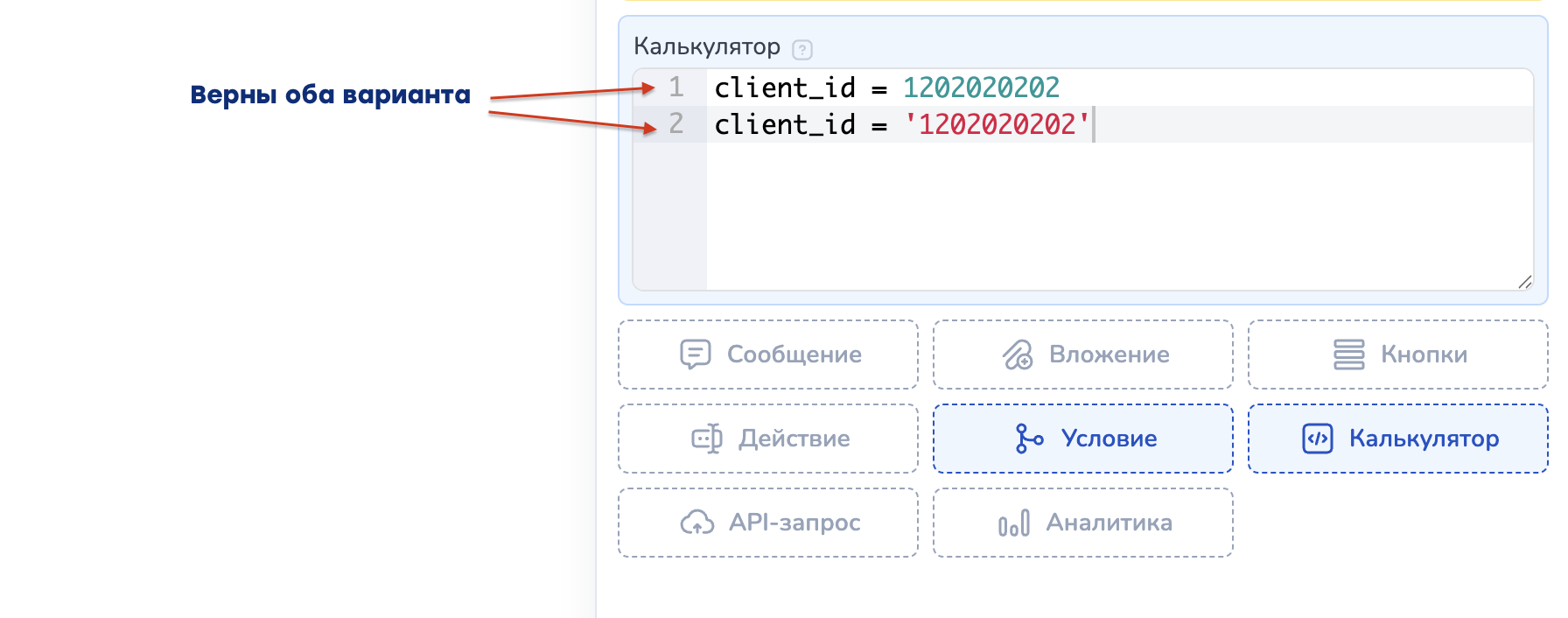Screen dimensions: 1568x618
Task: Click the paperclip icon for Вложение
Action: 1018,355
